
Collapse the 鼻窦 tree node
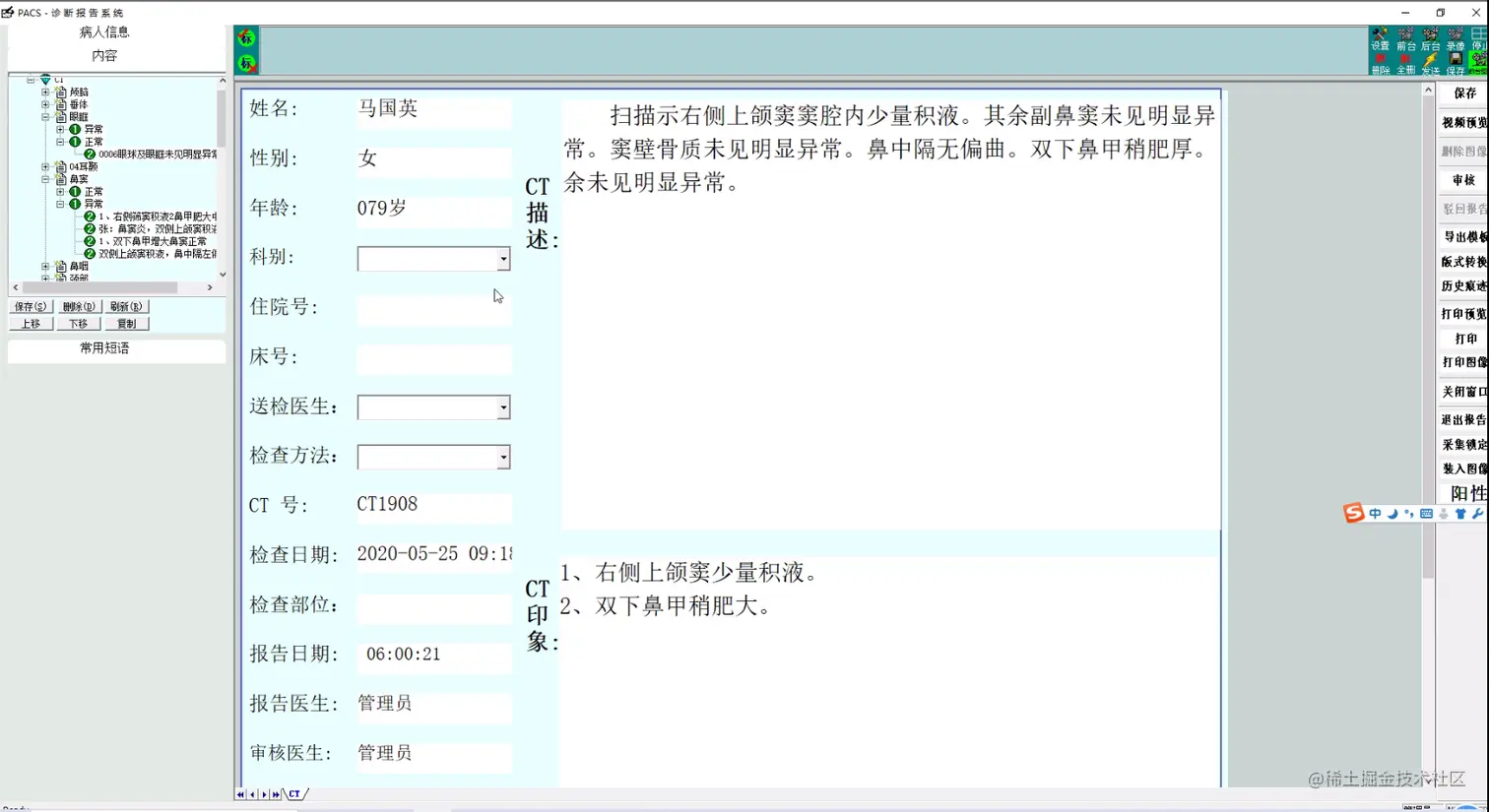(x=45, y=179)
